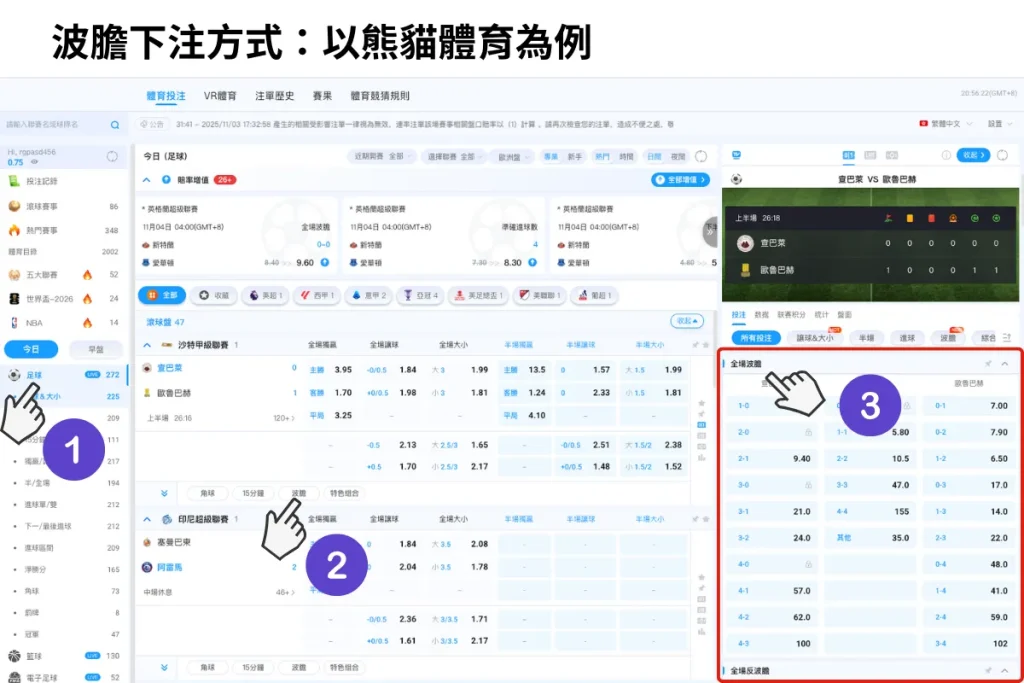The image size is (1024, 683).
Task: Toggle the balance visibility eye icon
Action: click(x=35, y=162)
